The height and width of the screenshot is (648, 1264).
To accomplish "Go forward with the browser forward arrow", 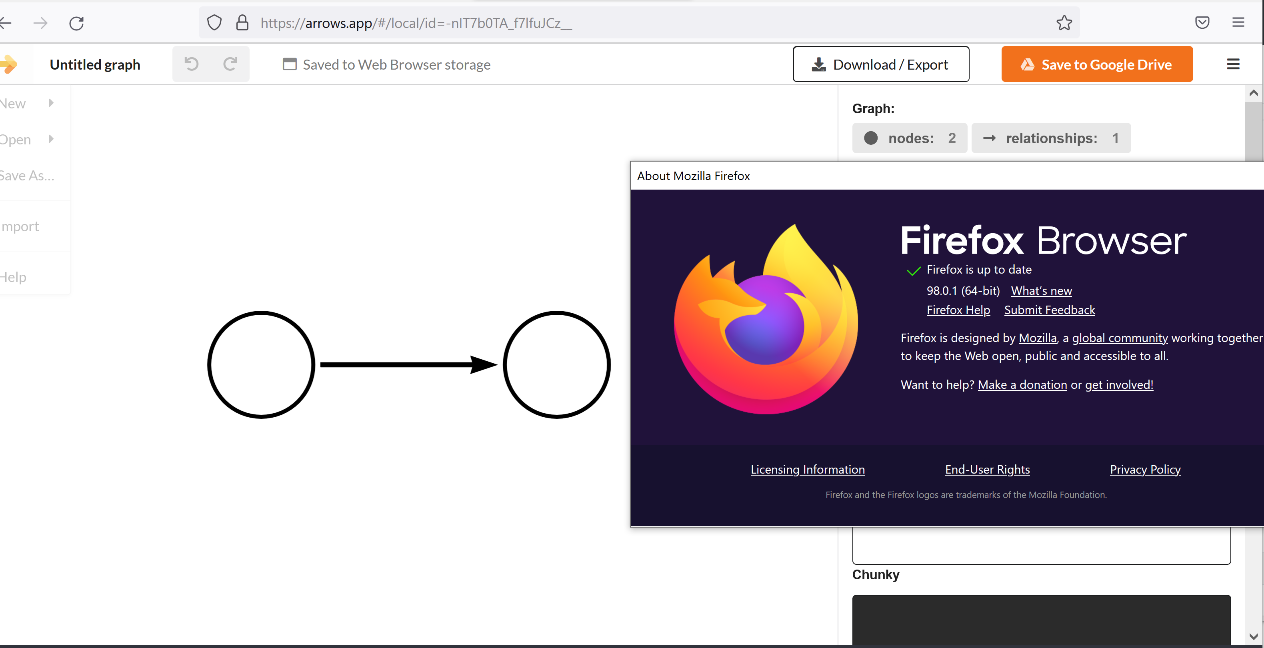I will coord(40,22).
